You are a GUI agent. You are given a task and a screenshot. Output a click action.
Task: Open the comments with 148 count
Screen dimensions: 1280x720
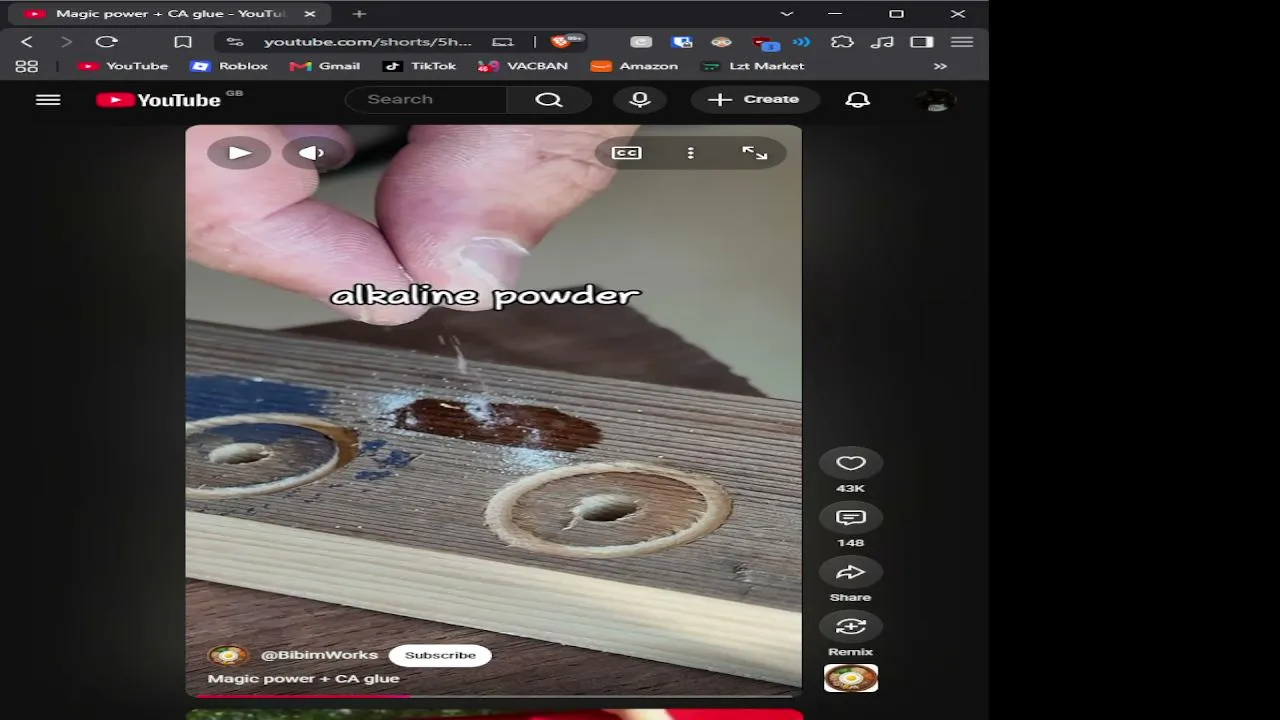pyautogui.click(x=850, y=517)
